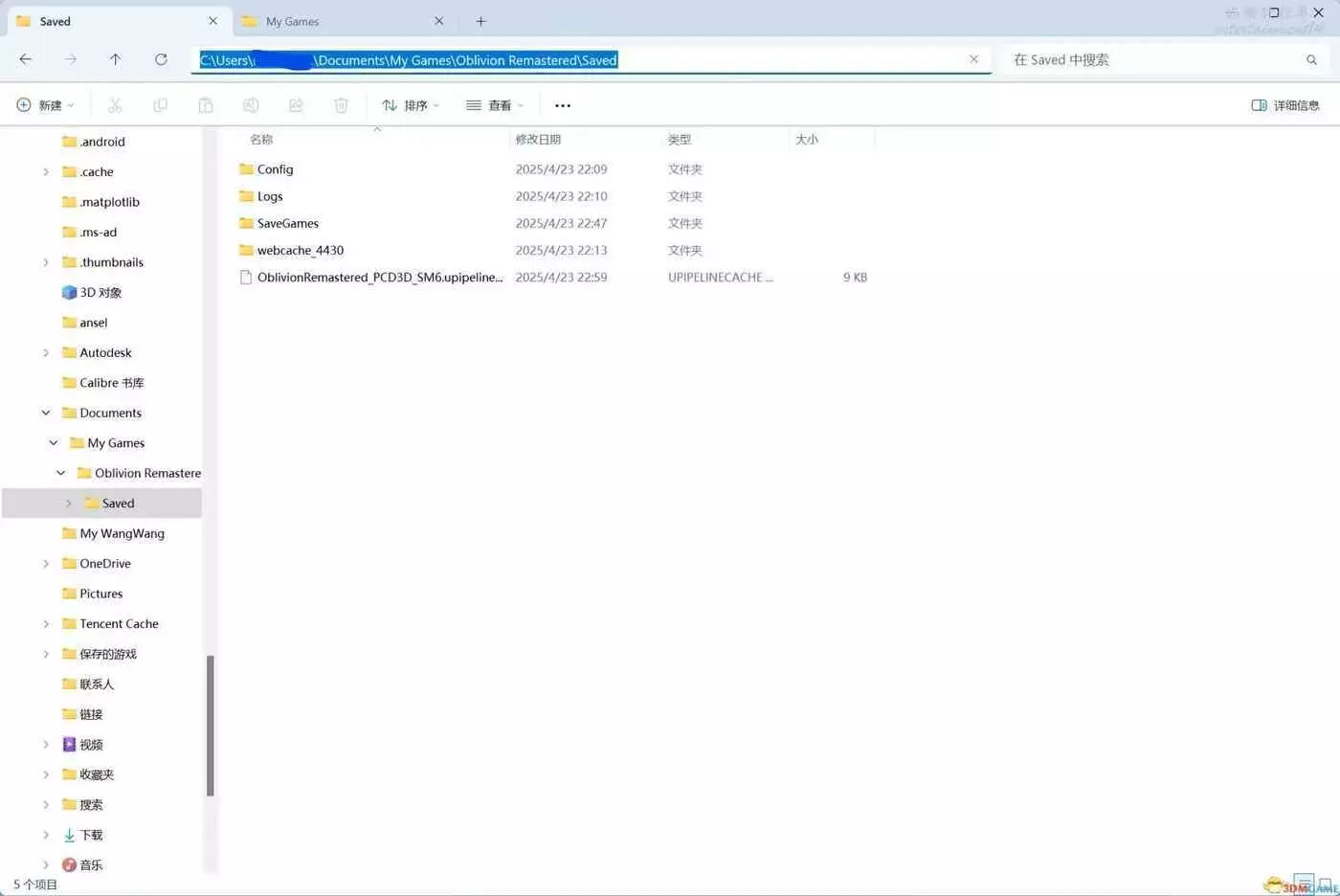The image size is (1340, 896).
Task: Click the Up directory arrow
Action: 115,59
